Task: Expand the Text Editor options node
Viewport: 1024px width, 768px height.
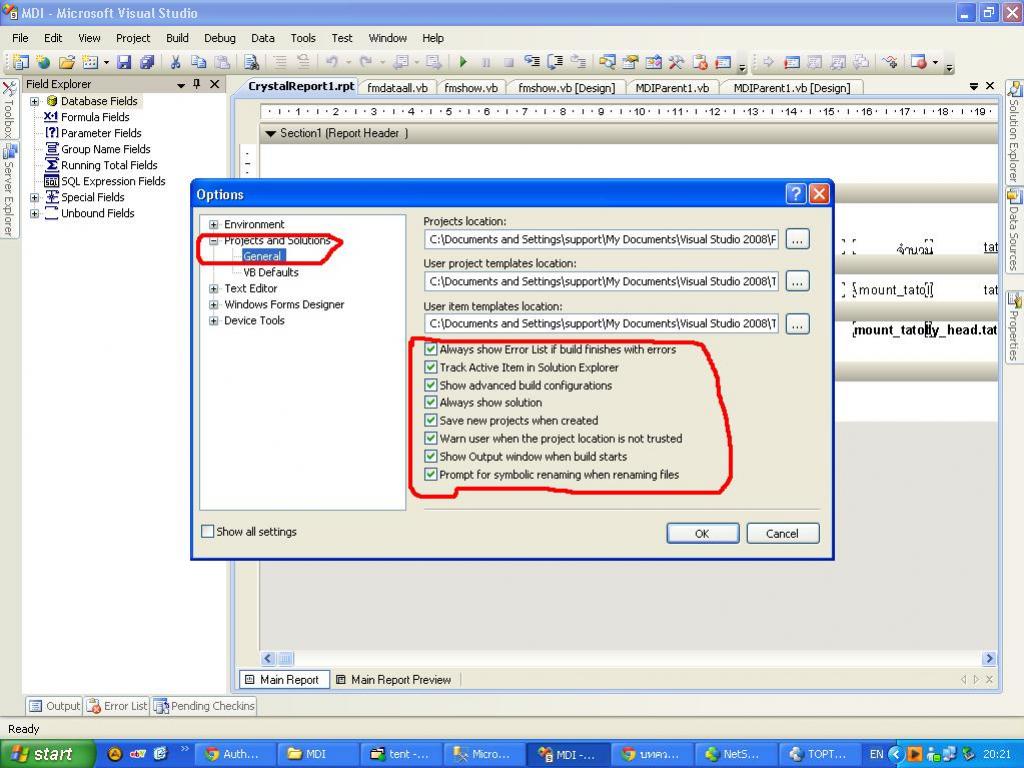Action: point(214,289)
